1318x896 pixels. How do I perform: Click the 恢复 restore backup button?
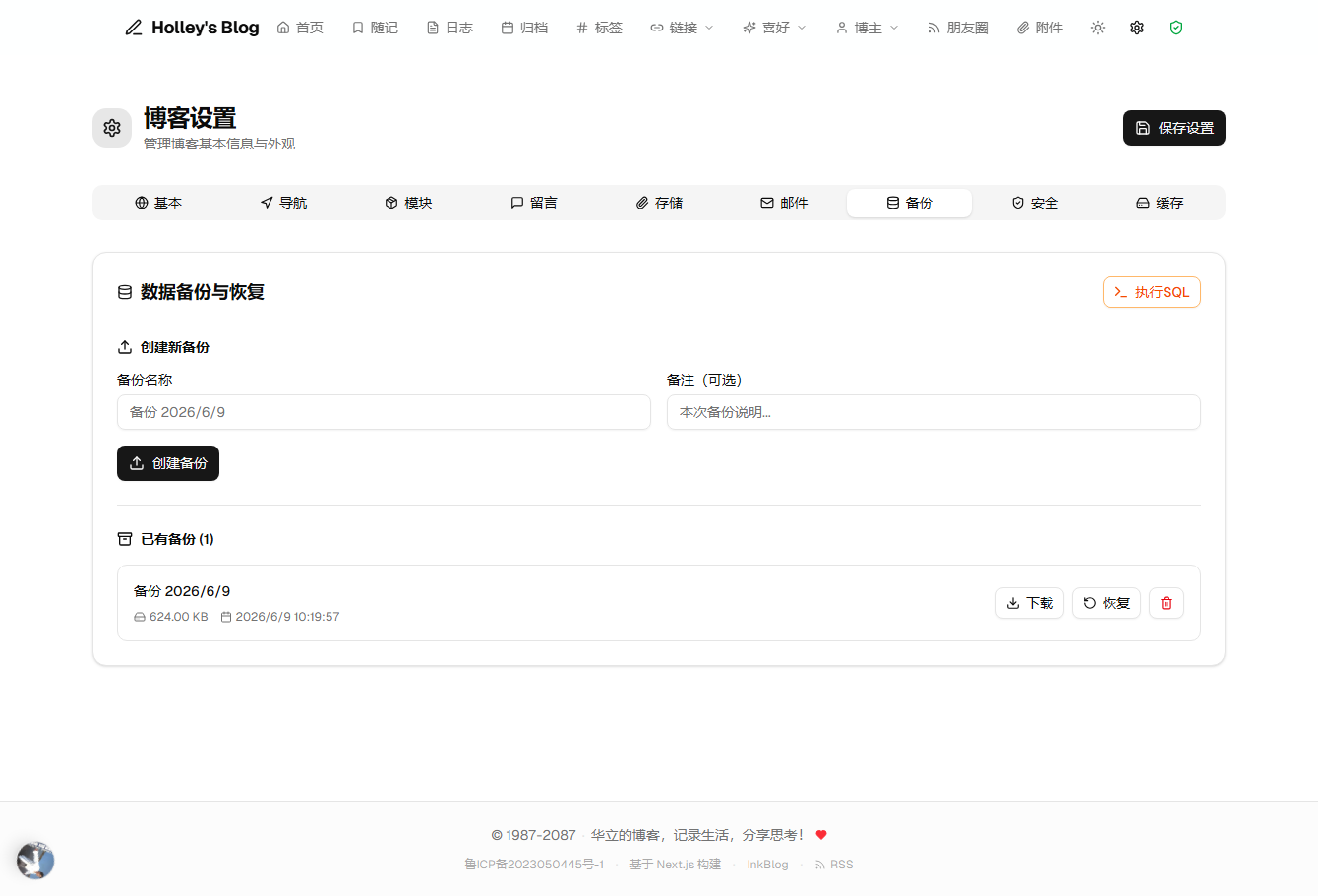tap(1107, 603)
